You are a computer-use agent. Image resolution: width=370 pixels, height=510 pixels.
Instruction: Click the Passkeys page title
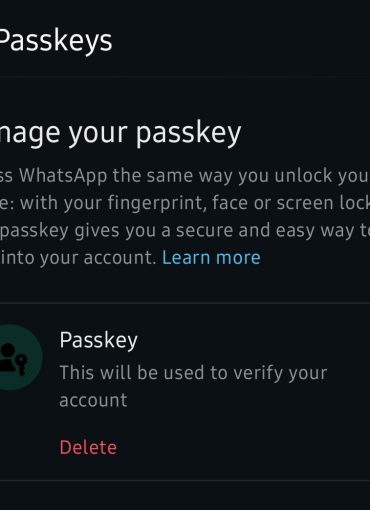coord(56,41)
